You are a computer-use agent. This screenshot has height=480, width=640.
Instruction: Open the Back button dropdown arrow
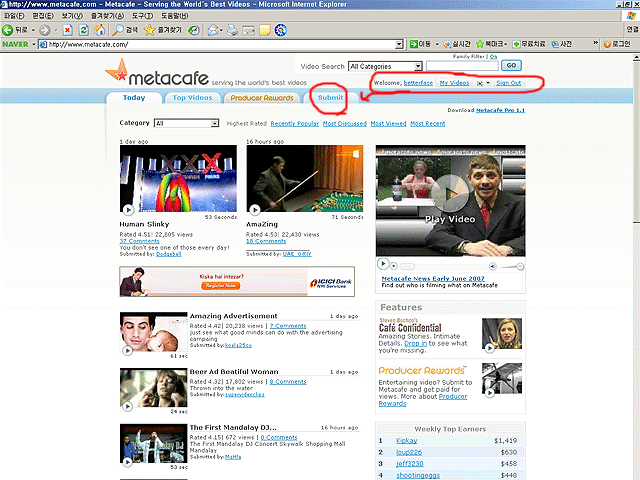tap(33, 30)
